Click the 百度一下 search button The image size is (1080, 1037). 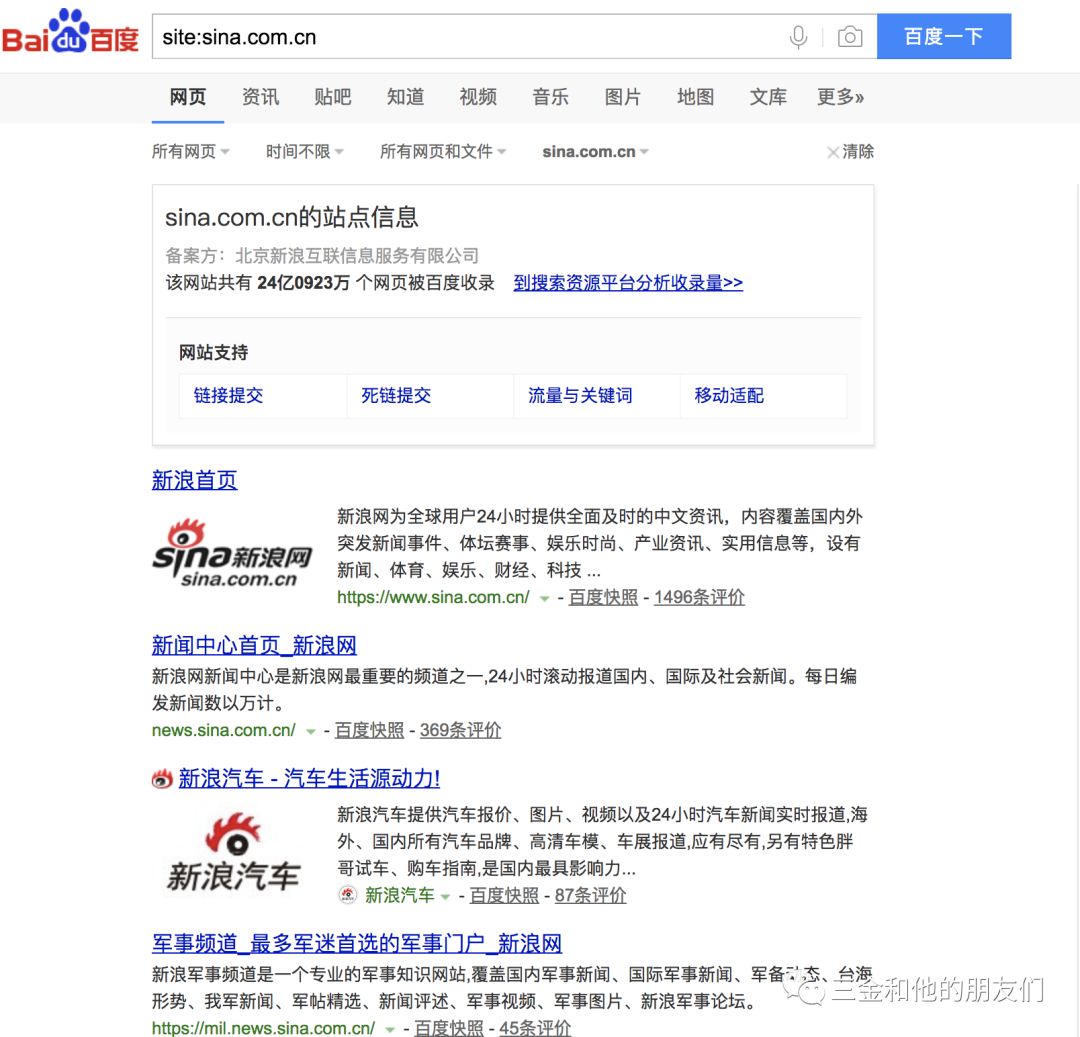click(944, 36)
